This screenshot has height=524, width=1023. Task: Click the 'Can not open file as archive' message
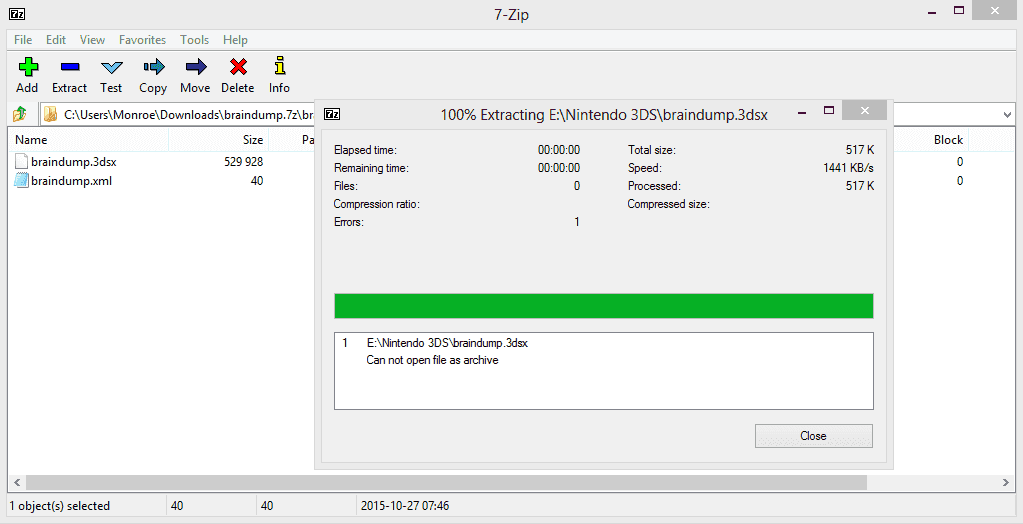pos(432,360)
